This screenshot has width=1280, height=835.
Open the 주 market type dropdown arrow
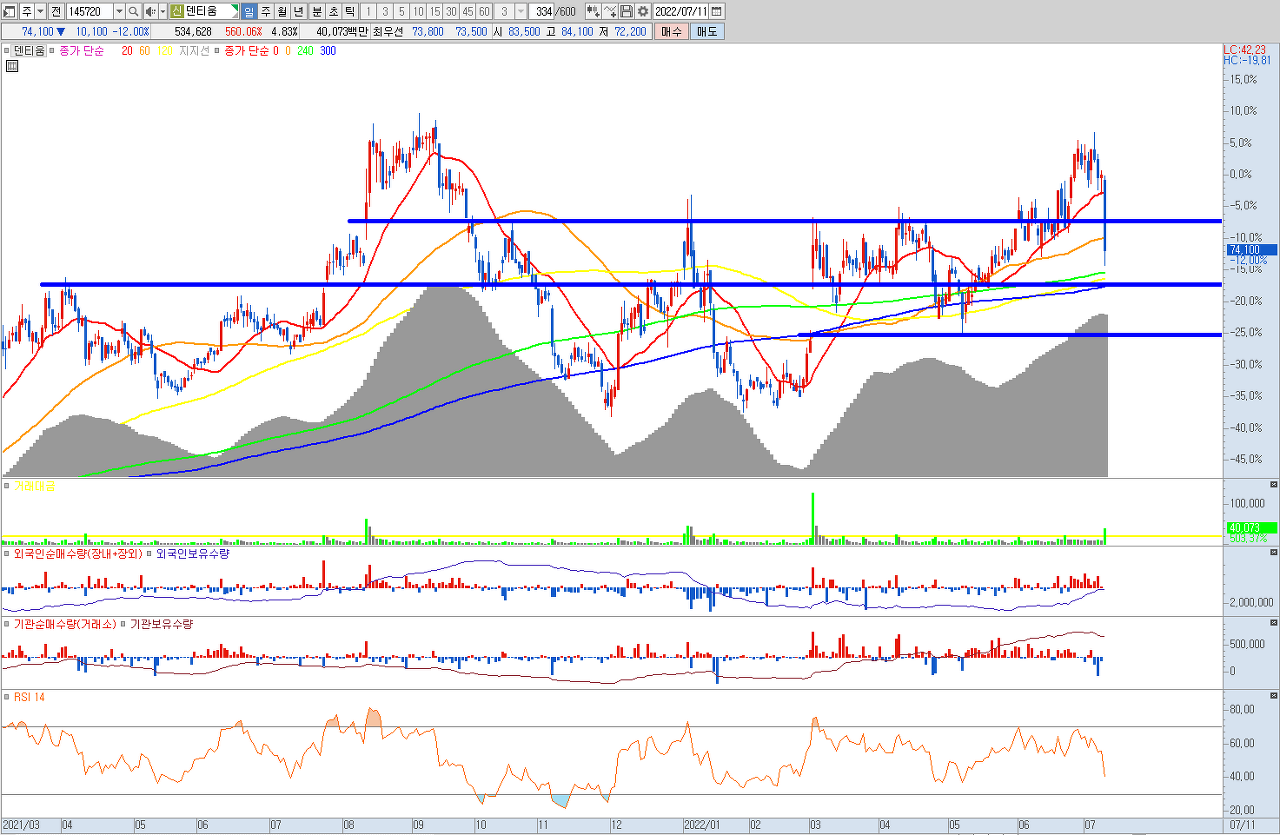[x=40, y=11]
